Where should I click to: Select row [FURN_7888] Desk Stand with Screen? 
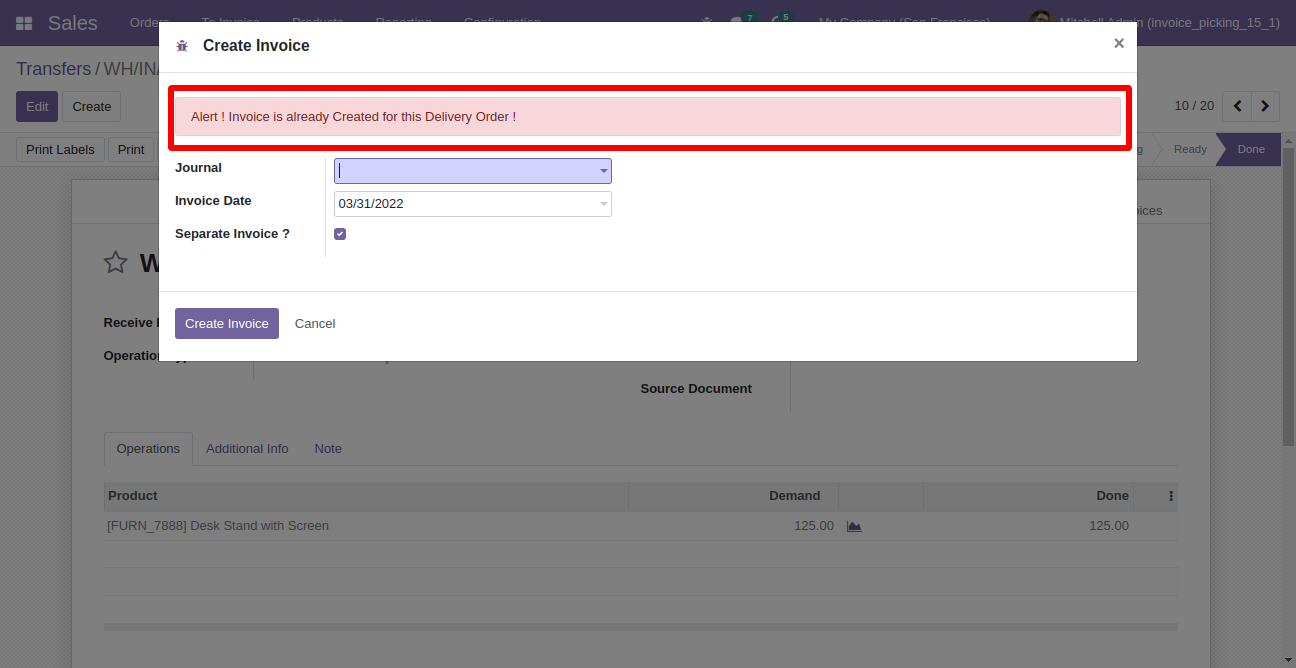641,526
